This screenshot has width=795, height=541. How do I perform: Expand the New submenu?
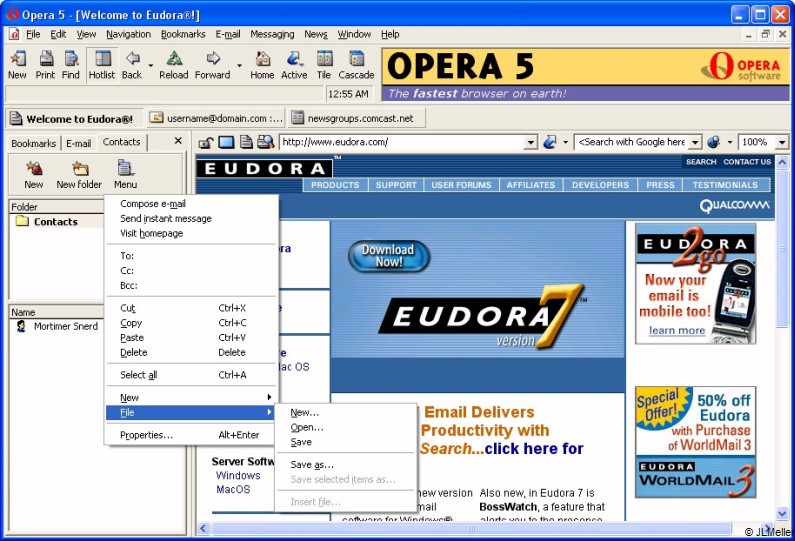(x=191, y=398)
